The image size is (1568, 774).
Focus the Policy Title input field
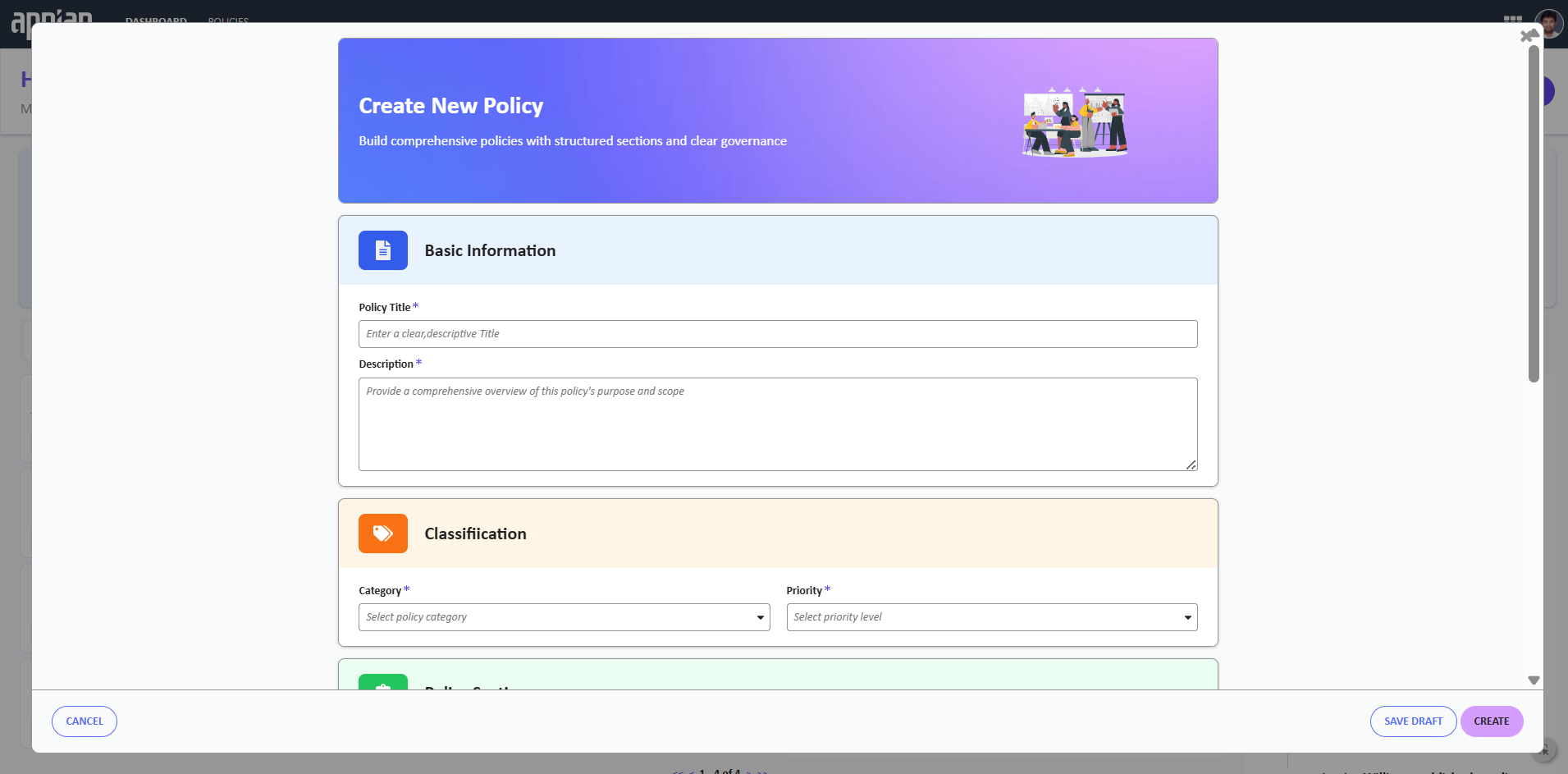coord(777,334)
